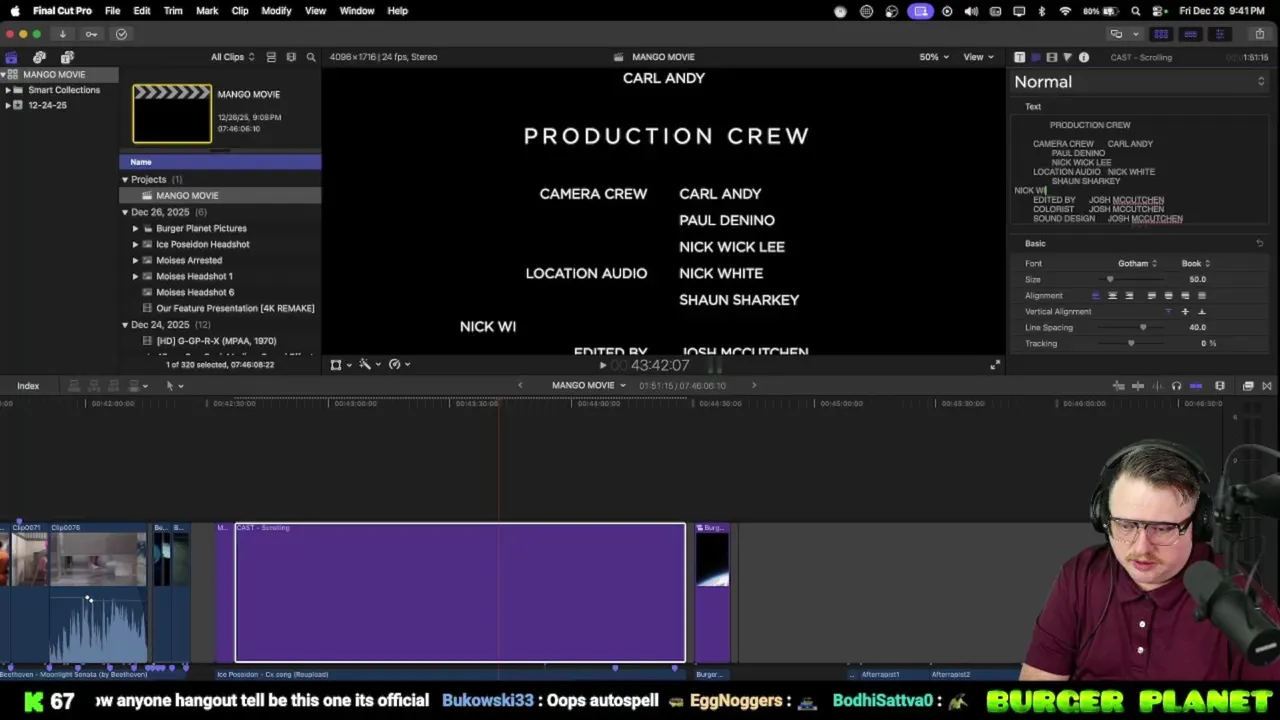The image size is (1280, 720).
Task: Toggle clip soloing headphones icon
Action: pyautogui.click(x=1176, y=386)
